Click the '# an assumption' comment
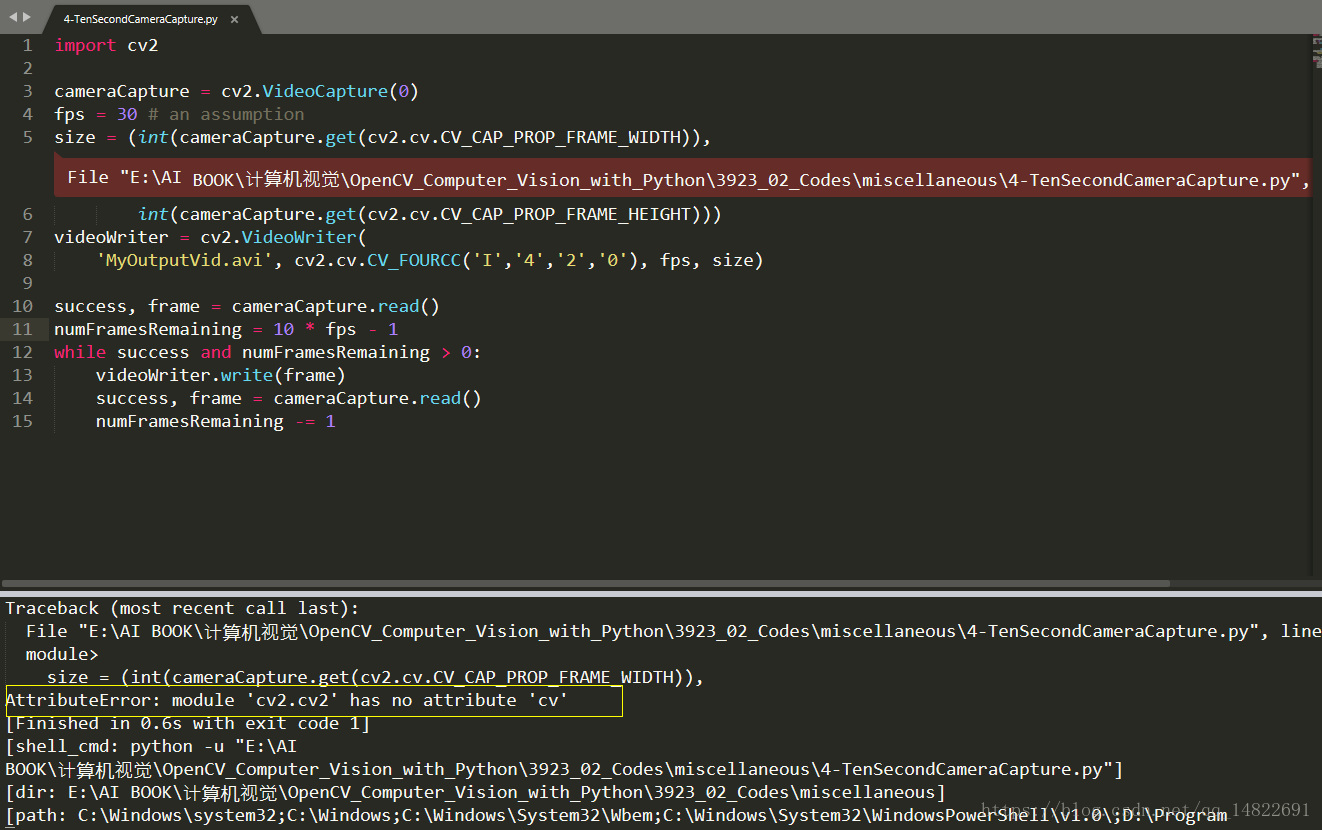The image size is (1322, 830). (x=226, y=114)
